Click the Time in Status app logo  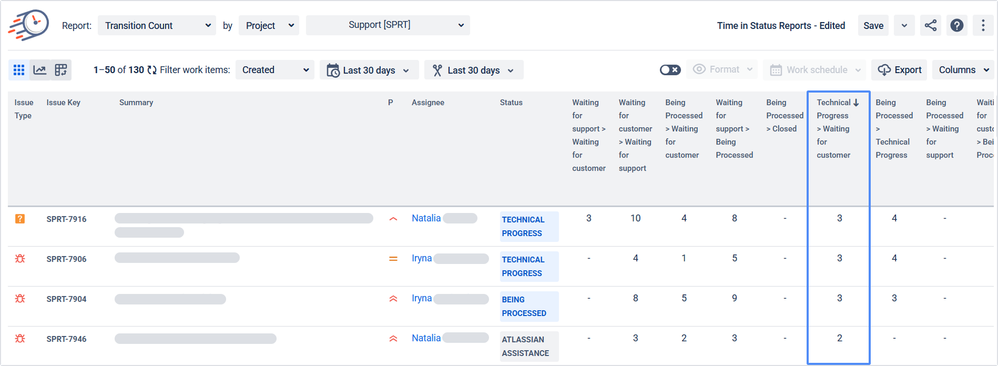[28, 25]
